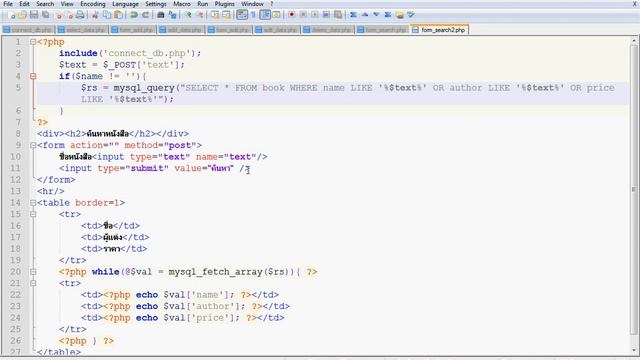
Task: Click the blue up-triangle toolbar icon
Action: [365, 15]
